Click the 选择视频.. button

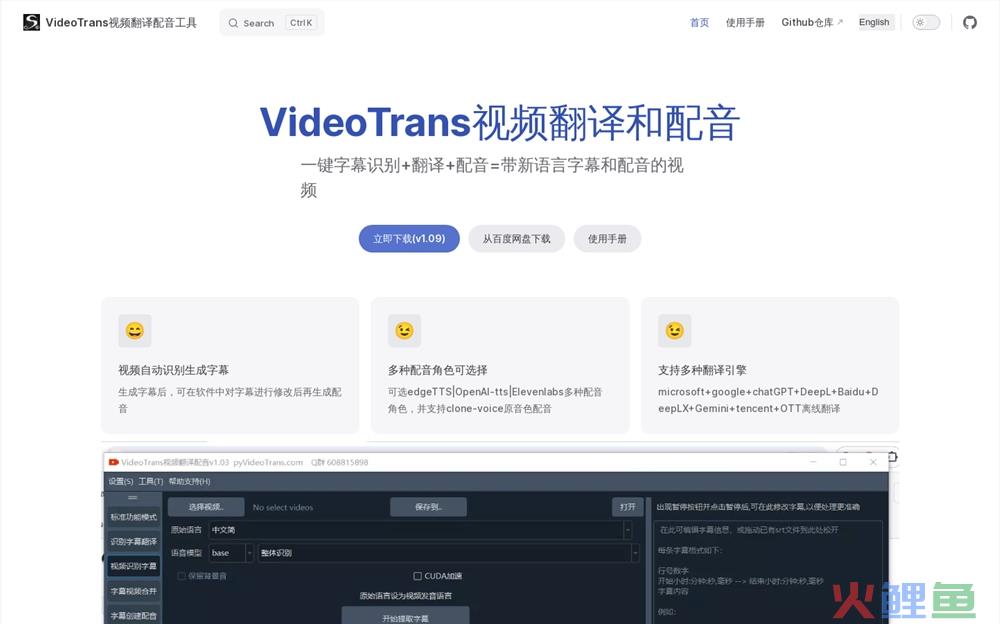(x=206, y=507)
